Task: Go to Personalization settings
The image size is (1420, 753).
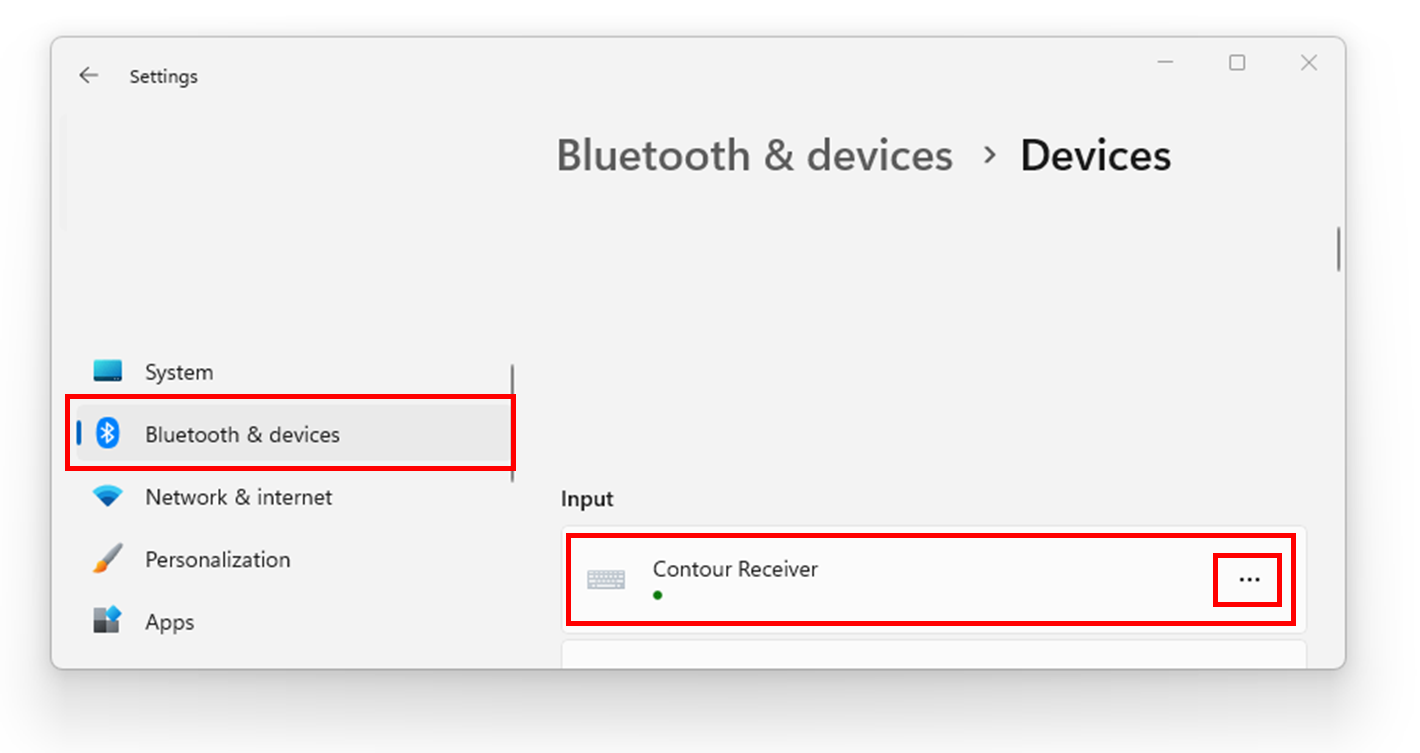Action: pos(217,559)
